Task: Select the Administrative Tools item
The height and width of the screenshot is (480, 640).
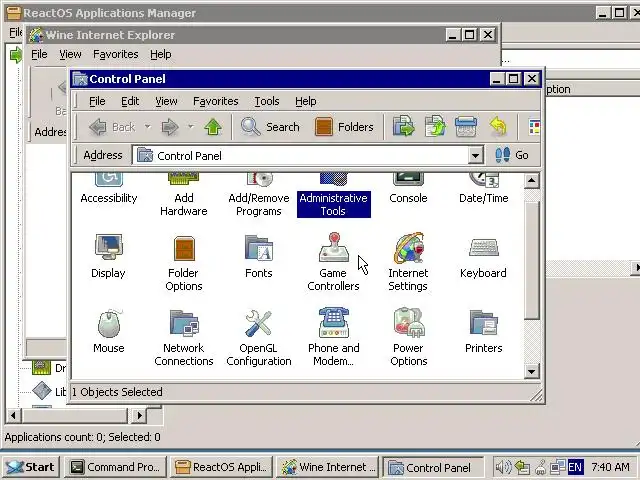Action: pos(333,196)
